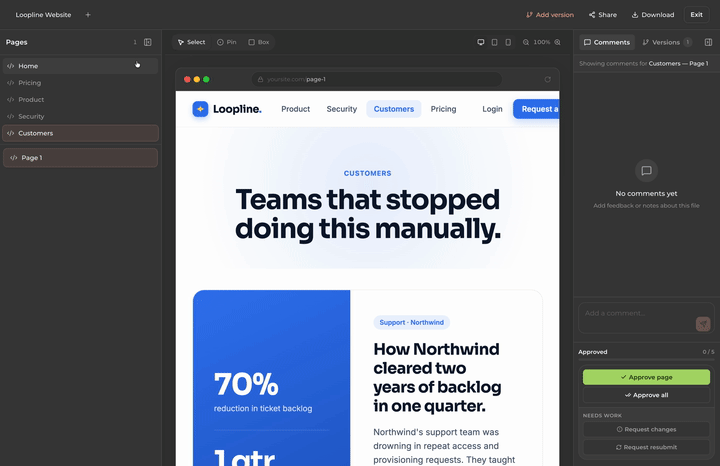This screenshot has width=720, height=466.
Task: Click the blue Request a button
Action: pos(536,109)
